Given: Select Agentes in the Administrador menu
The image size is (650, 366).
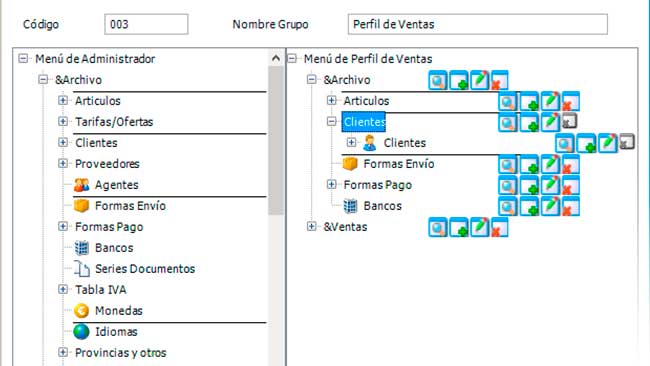Looking at the screenshot, I should (116, 185).
